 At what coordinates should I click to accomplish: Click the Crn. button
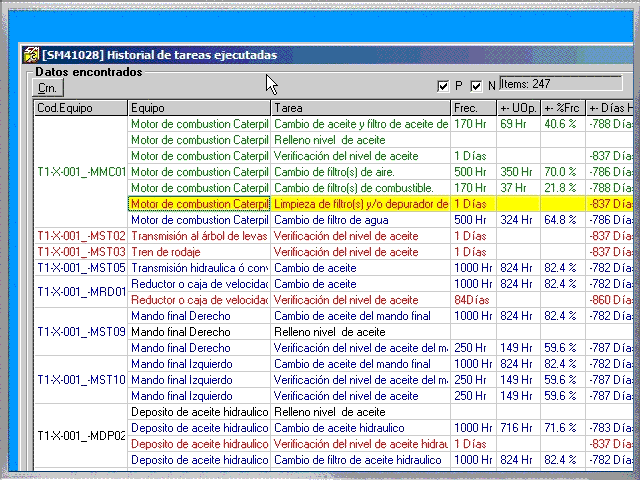tap(48, 88)
